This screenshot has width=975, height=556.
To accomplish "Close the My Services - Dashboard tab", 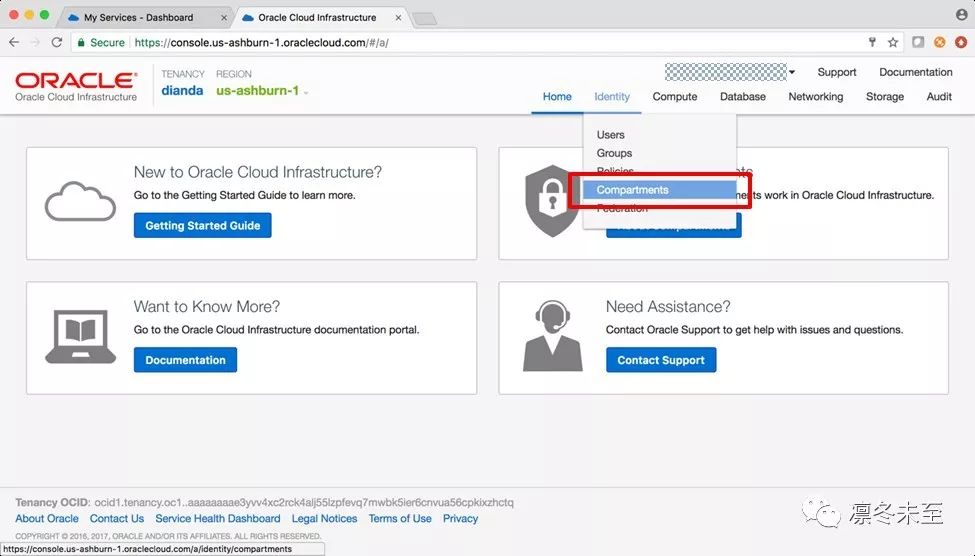I will coord(224,18).
